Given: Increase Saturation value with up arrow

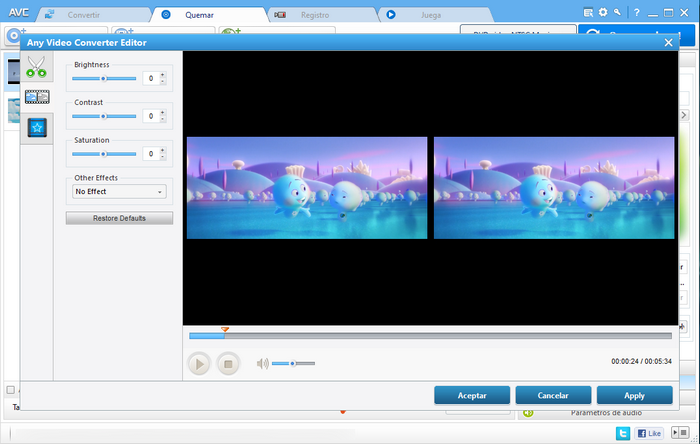Looking at the screenshot, I should click(162, 151).
